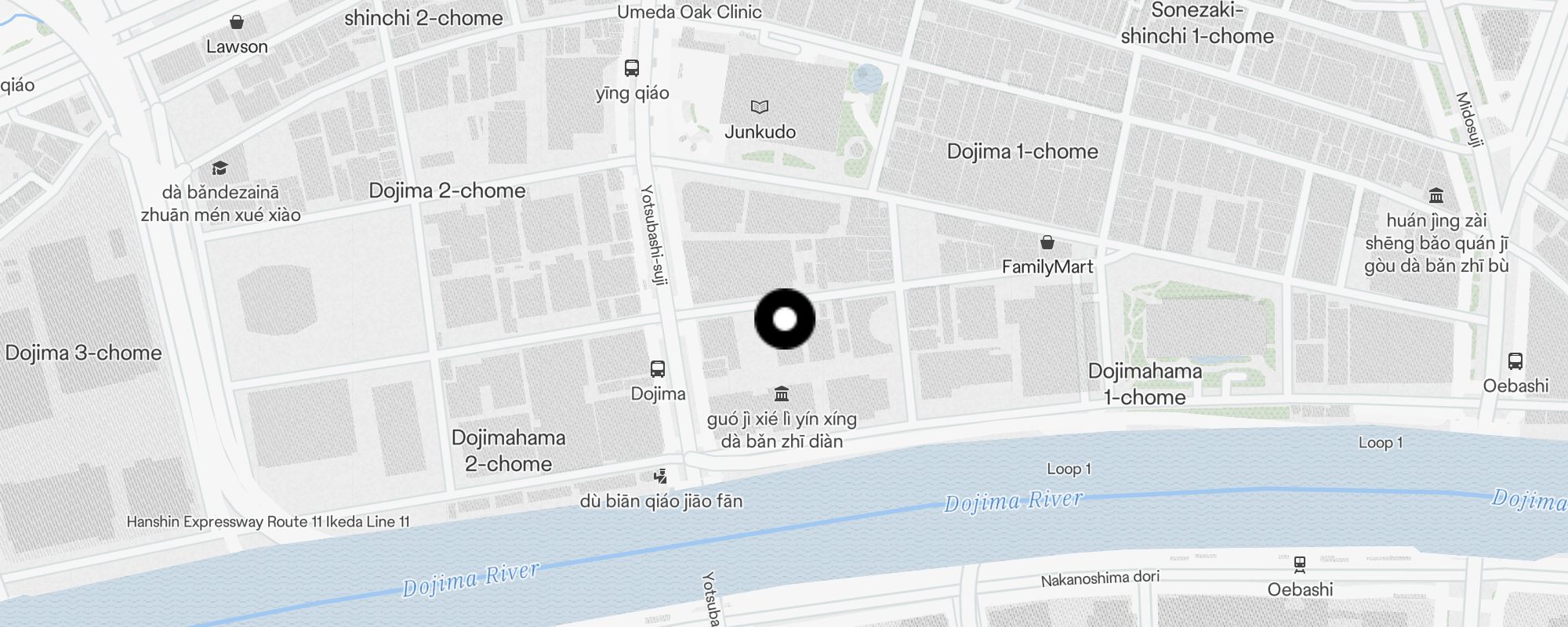Select the Dojimahama 2-chome label
Image resolution: width=1568 pixels, height=627 pixels.
(508, 451)
